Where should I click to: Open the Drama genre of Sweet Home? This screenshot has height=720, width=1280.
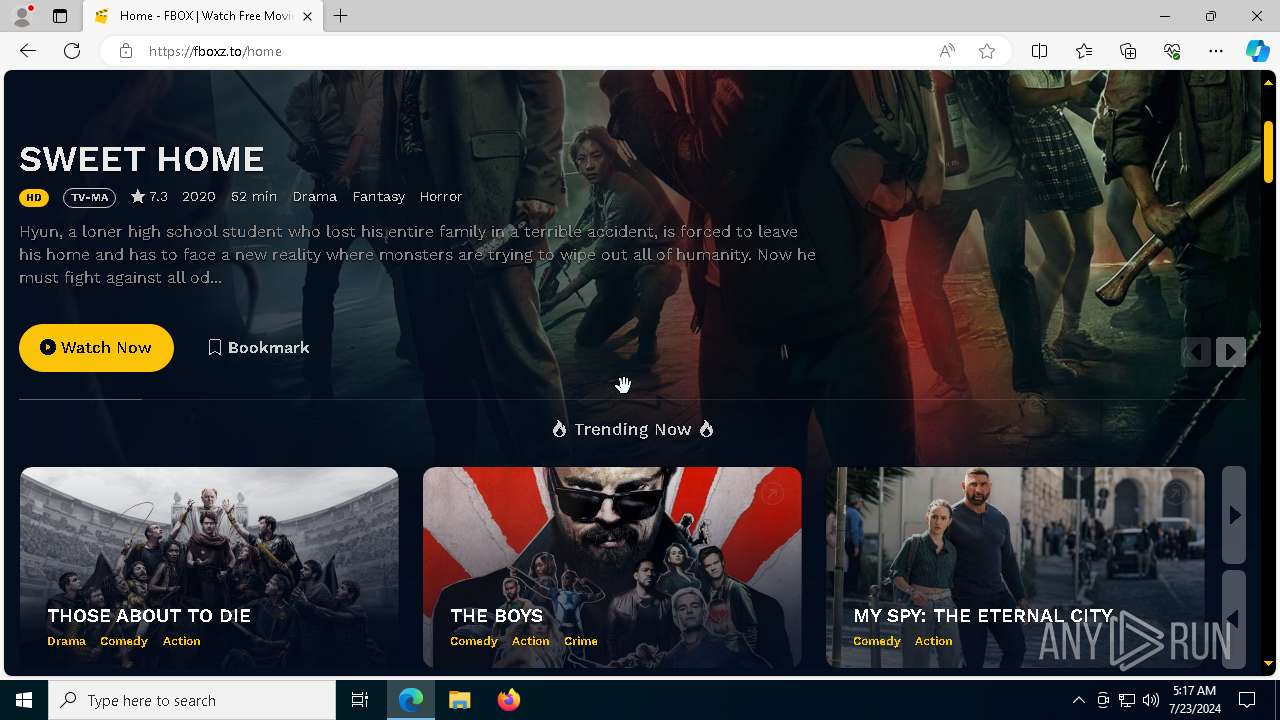pos(315,197)
